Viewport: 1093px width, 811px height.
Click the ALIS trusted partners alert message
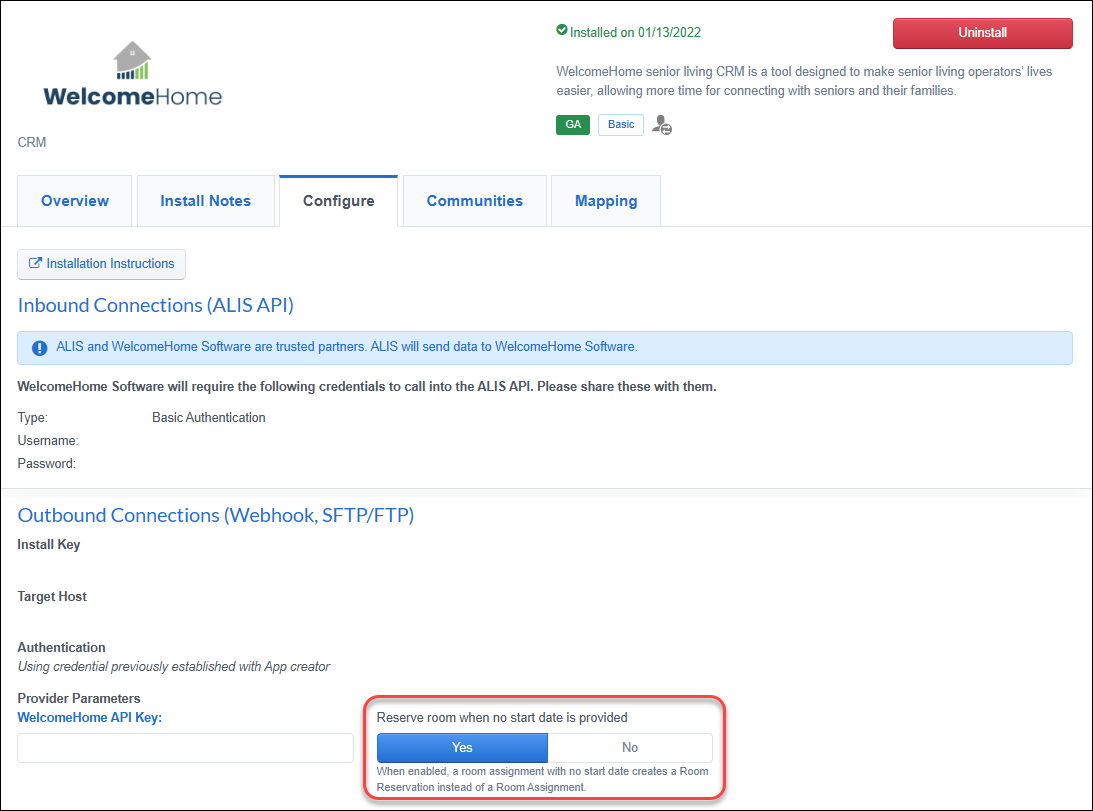(346, 347)
